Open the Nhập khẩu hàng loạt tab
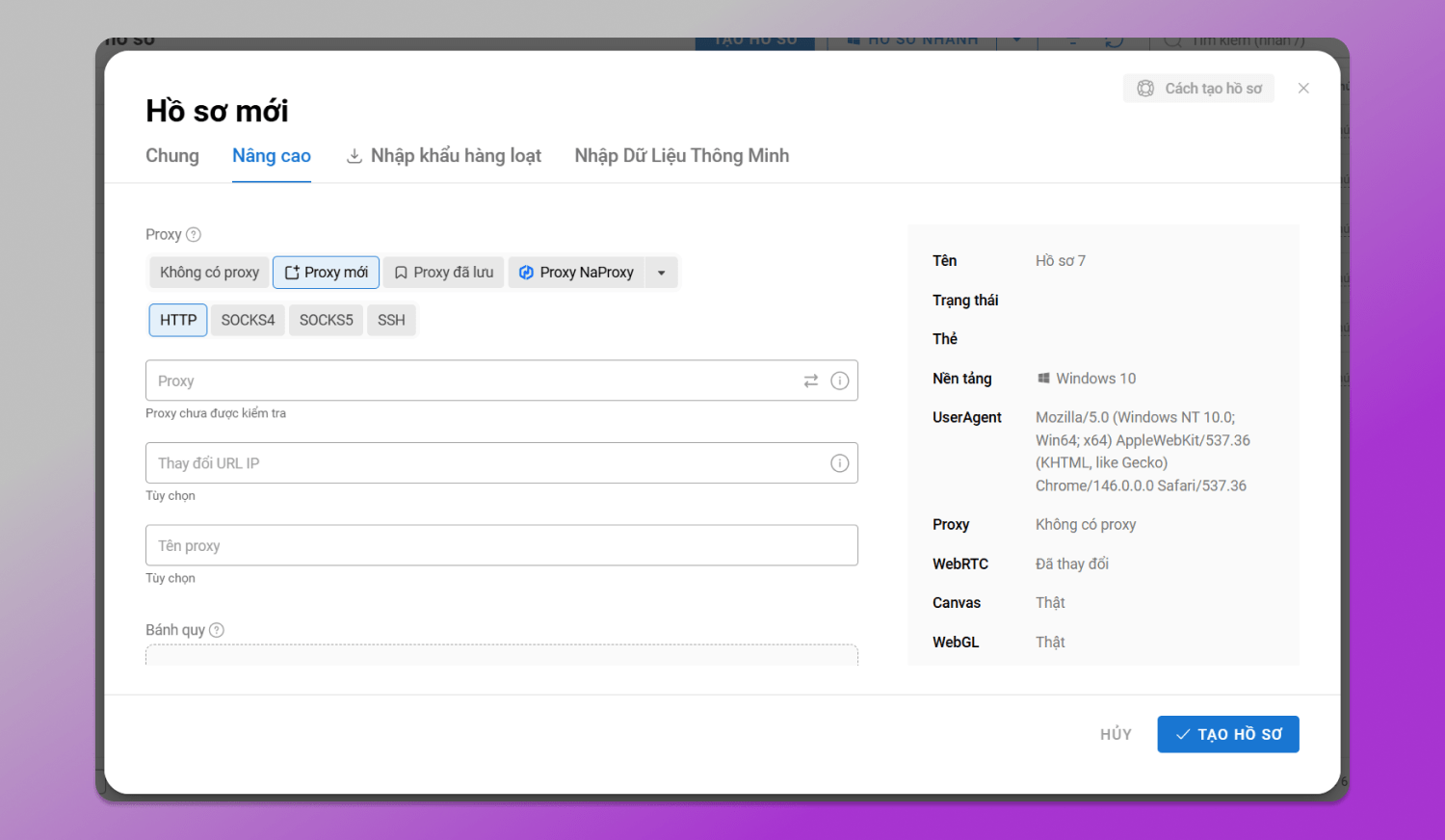1445x840 pixels. click(x=444, y=155)
